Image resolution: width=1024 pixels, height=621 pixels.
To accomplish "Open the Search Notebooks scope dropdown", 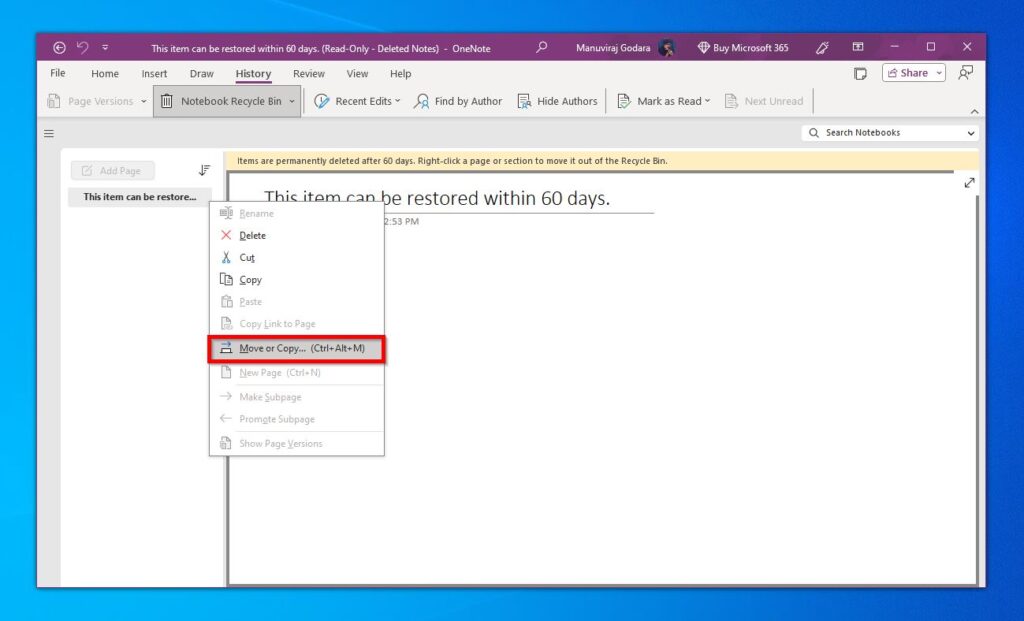I will point(970,132).
